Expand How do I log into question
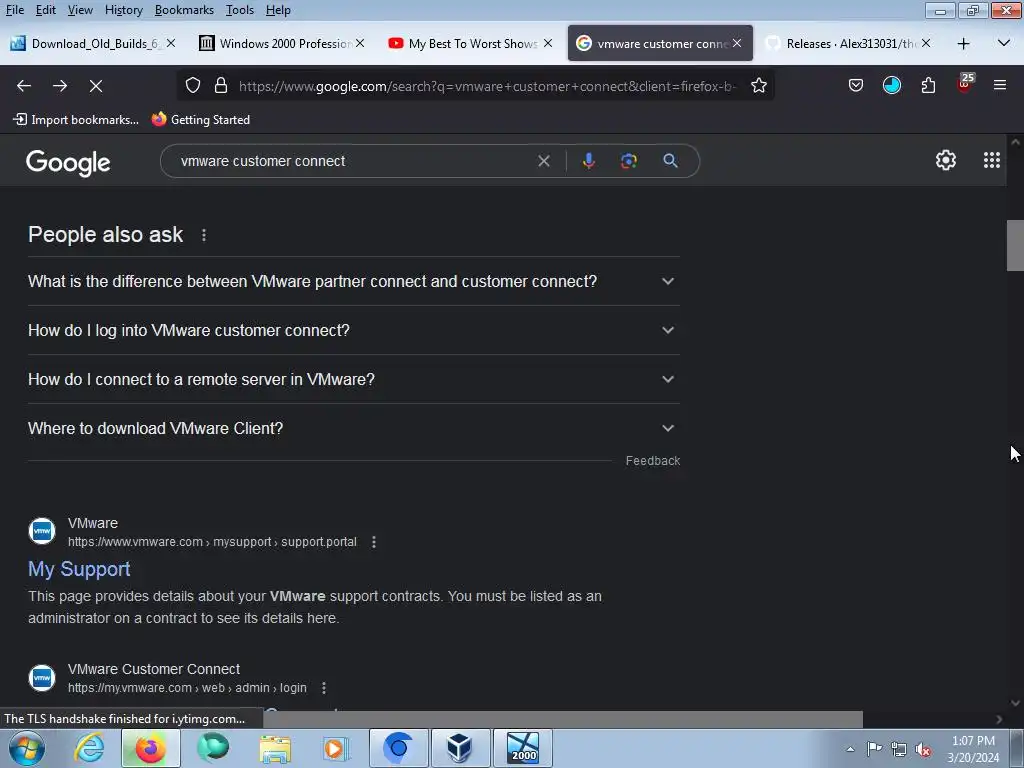This screenshot has width=1024, height=768. pyautogui.click(x=354, y=330)
